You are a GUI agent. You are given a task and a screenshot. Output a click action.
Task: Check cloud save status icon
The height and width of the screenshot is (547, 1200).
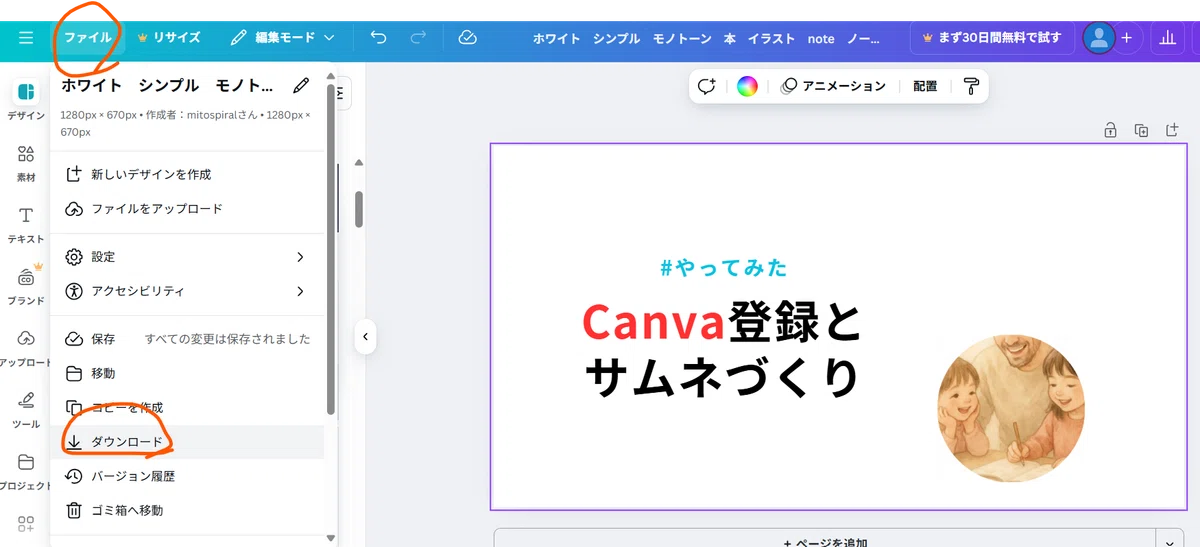coord(467,38)
